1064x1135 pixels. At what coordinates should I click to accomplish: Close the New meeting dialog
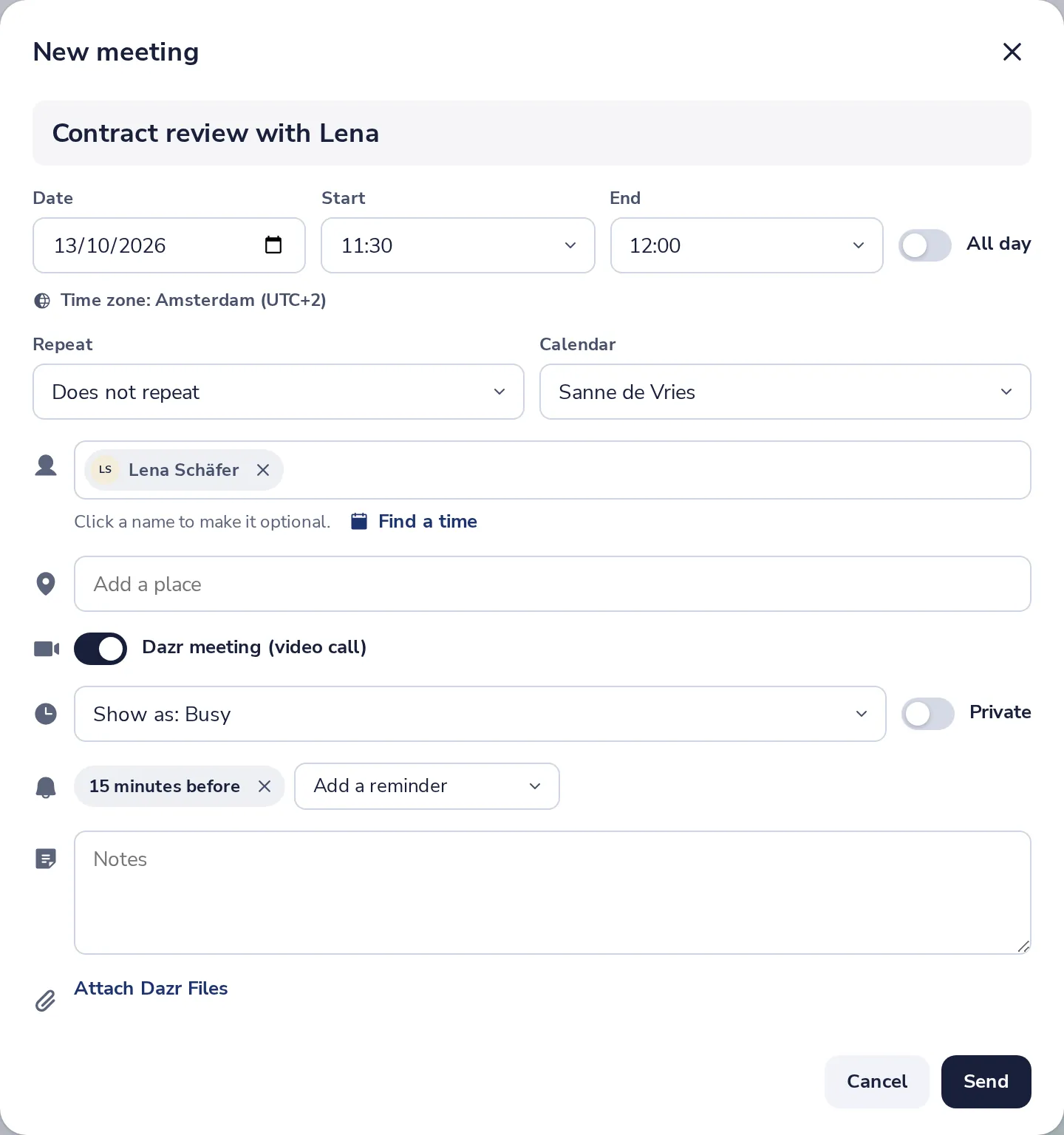point(1012,52)
